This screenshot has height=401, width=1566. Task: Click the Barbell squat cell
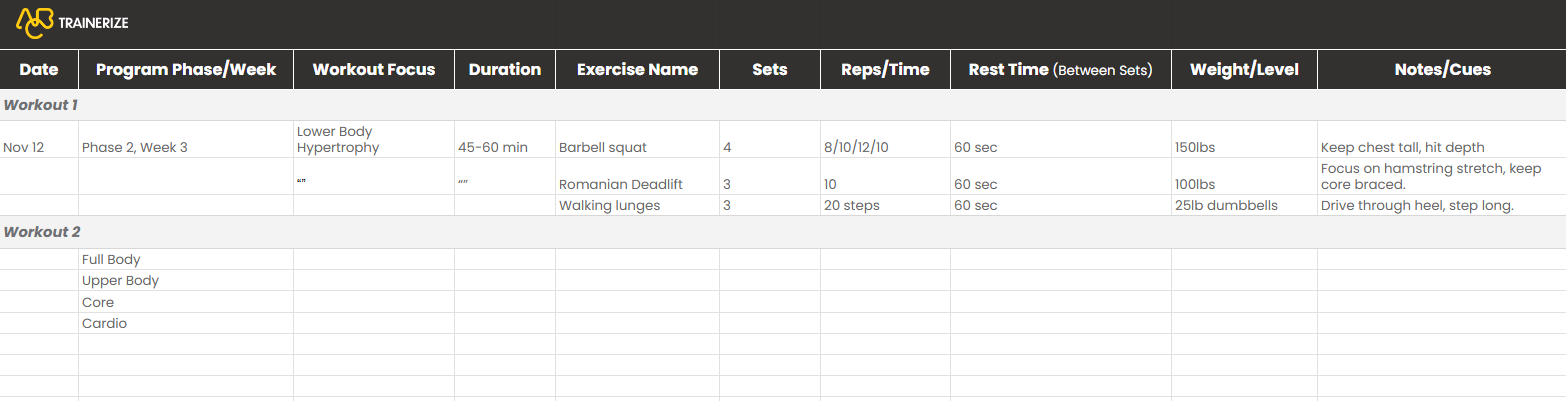(637, 139)
